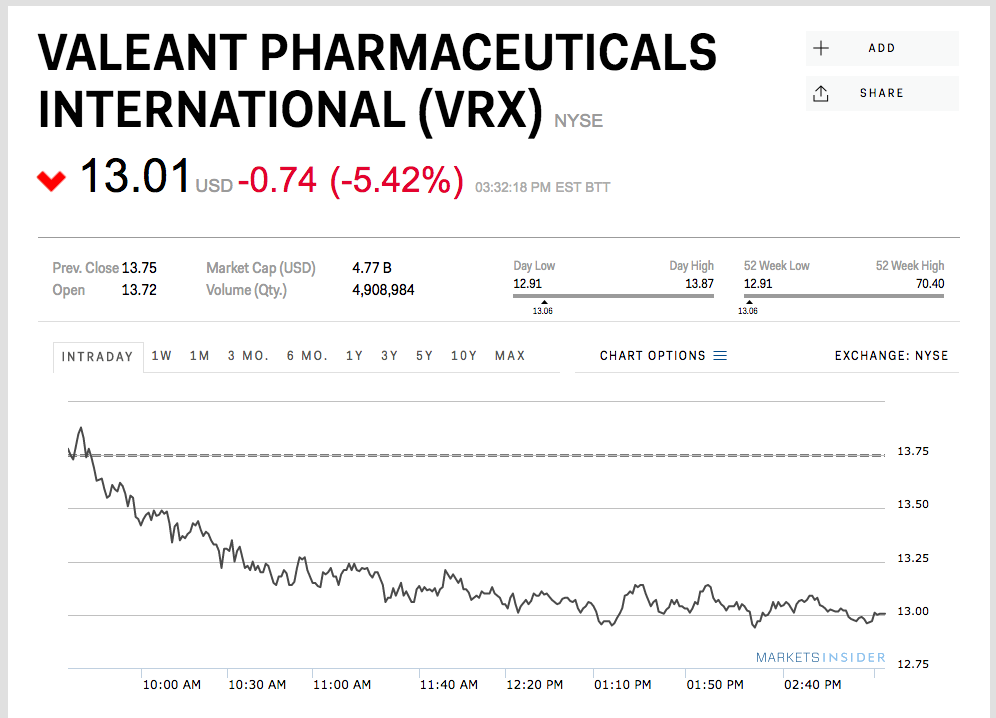Switch chart to 3 MO. range
This screenshot has height=718, width=996.
248,356
